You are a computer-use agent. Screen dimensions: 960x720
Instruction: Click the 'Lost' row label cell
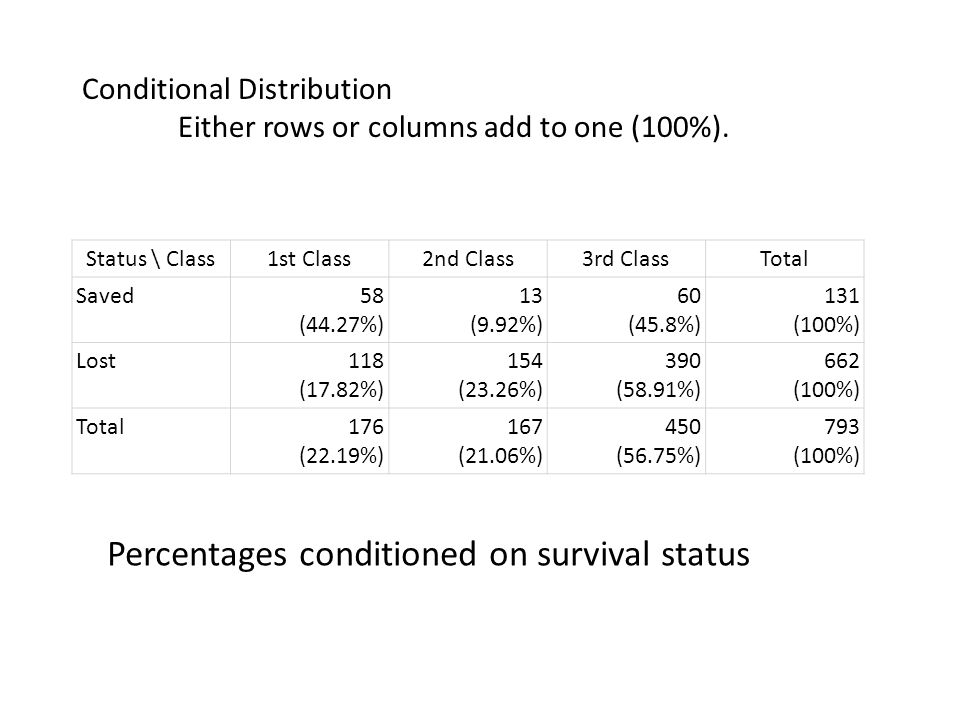pos(151,375)
